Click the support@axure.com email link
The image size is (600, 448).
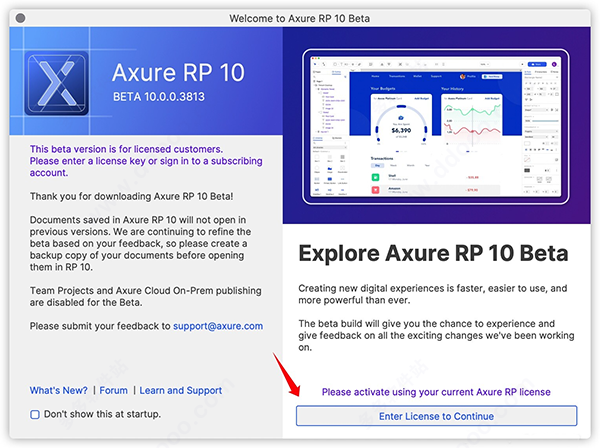(218, 326)
